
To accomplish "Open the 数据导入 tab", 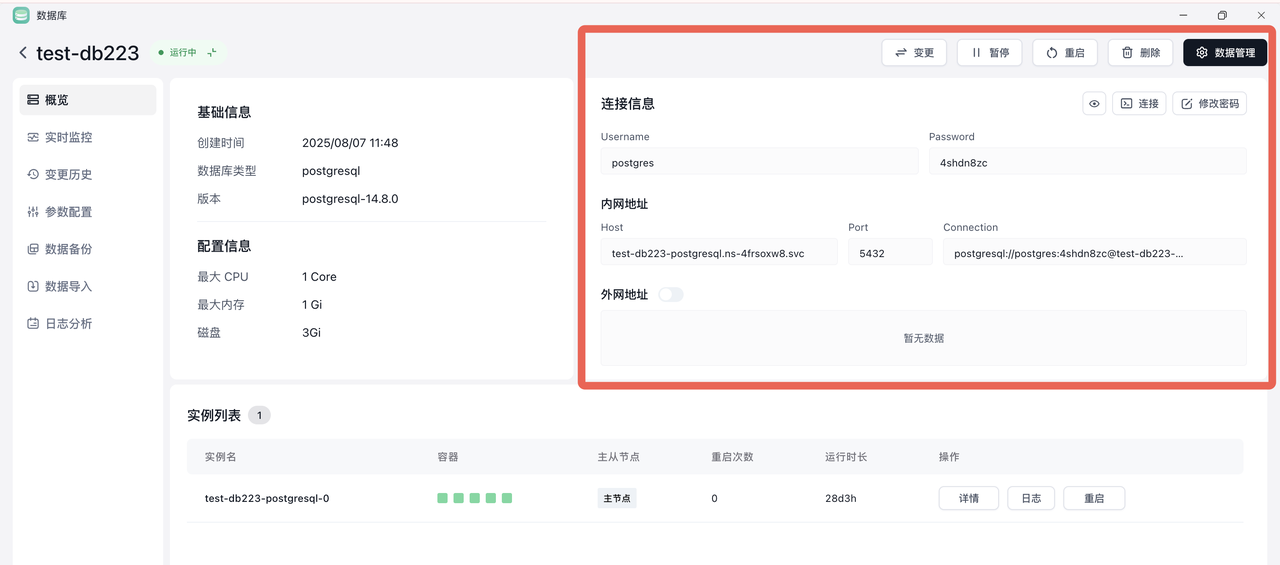I will [x=87, y=286].
